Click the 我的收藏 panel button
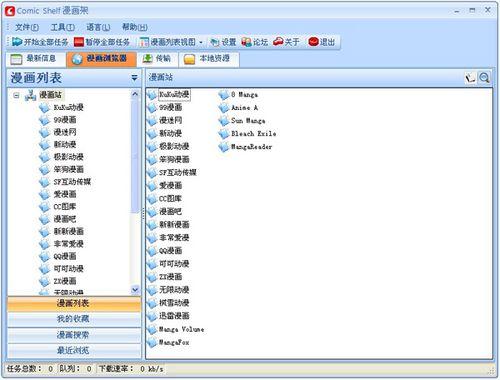Image resolution: width=500 pixels, height=380 pixels. tap(74, 319)
